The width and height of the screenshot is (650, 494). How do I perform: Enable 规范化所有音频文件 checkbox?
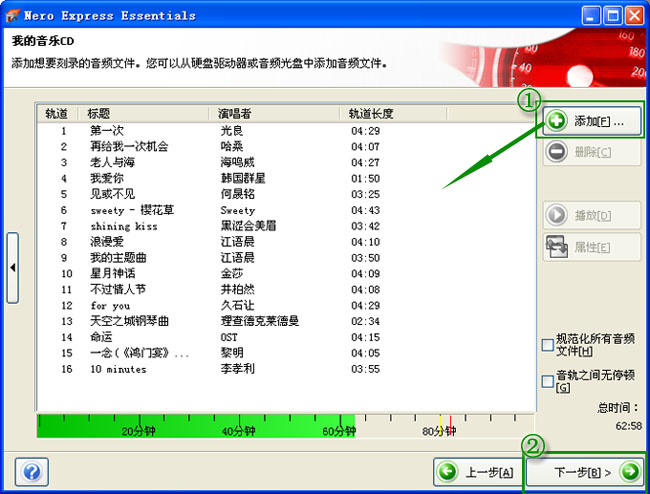pyautogui.click(x=548, y=345)
